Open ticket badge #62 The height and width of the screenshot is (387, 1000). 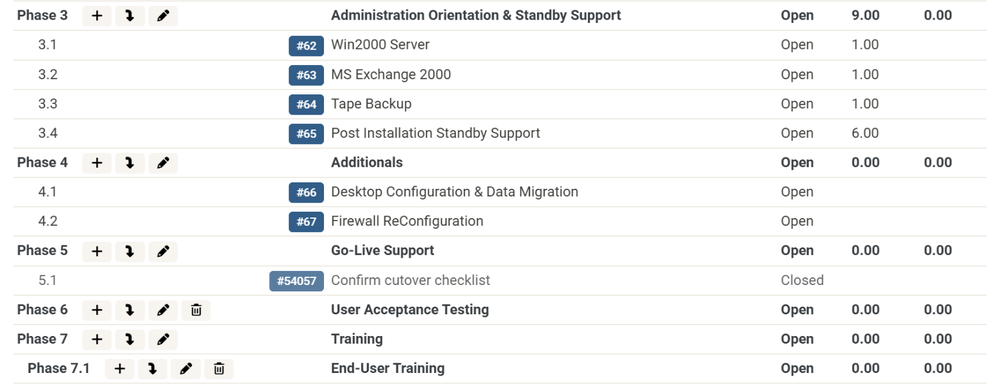pyautogui.click(x=306, y=45)
